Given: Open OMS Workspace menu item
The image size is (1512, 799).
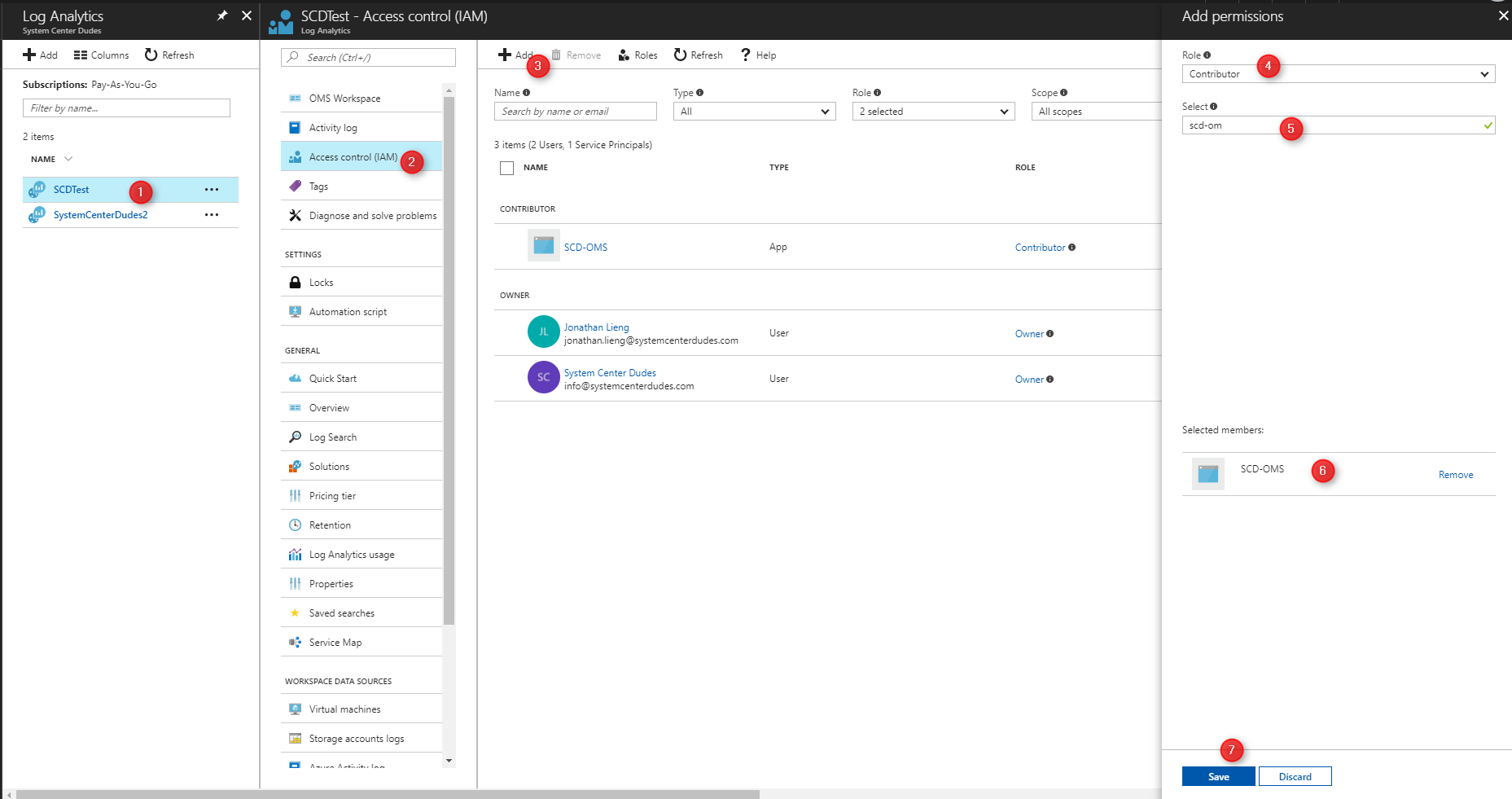Looking at the screenshot, I should pos(362,99).
